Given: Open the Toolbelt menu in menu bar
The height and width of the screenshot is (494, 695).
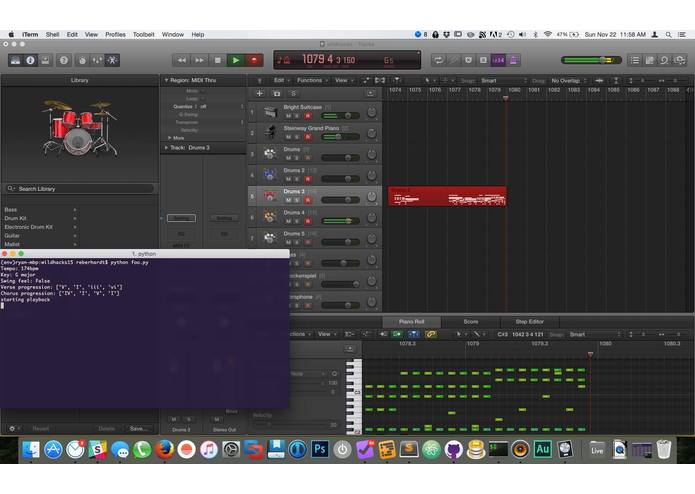Looking at the screenshot, I should click(x=144, y=35).
